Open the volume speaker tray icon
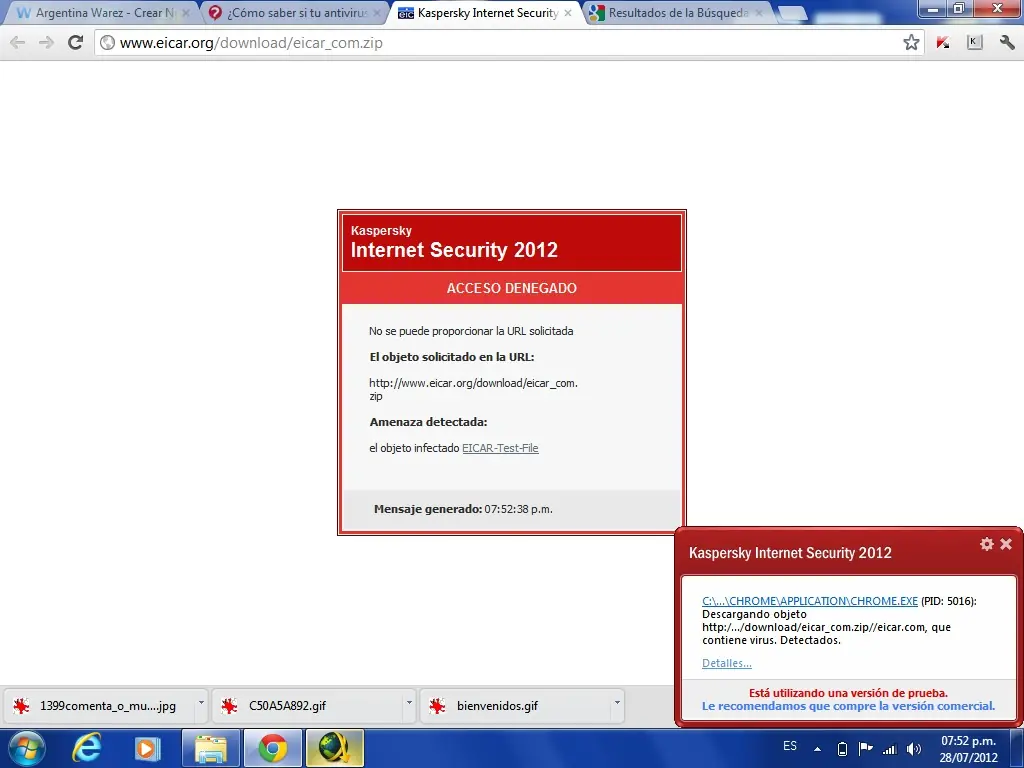The width and height of the screenshot is (1024, 768). (914, 749)
